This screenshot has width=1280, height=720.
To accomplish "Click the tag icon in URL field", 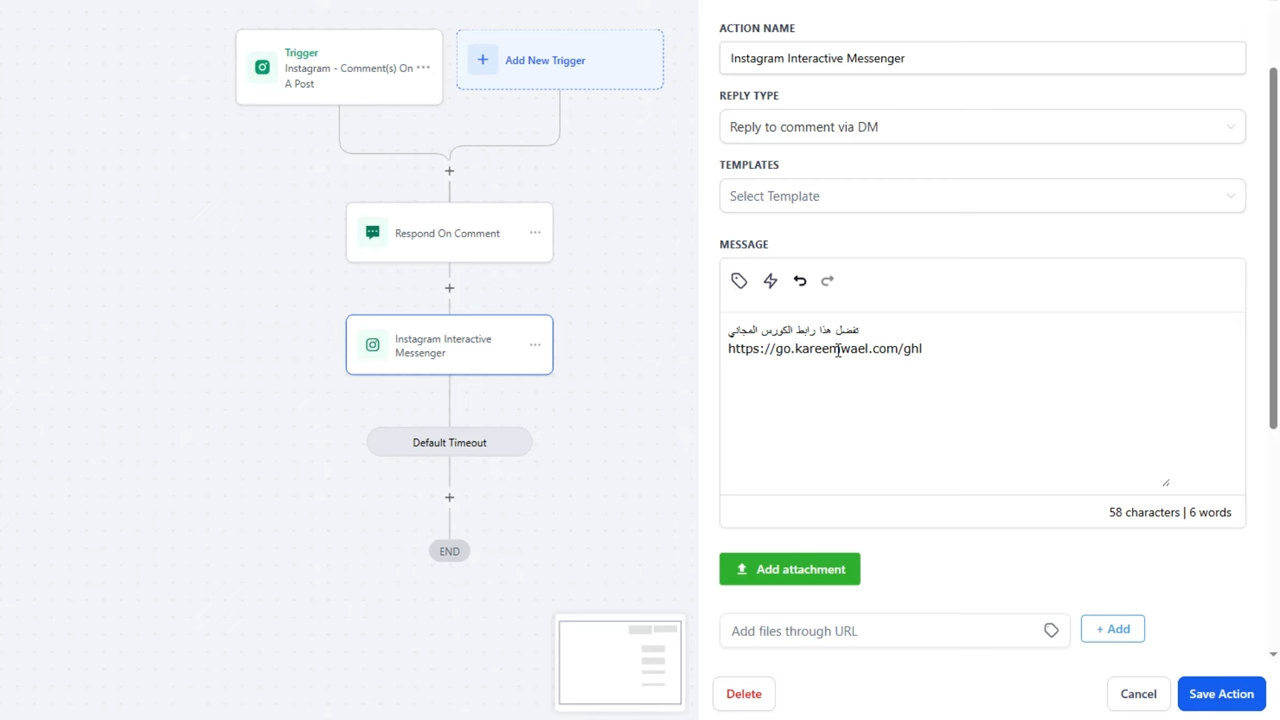I will (1051, 630).
